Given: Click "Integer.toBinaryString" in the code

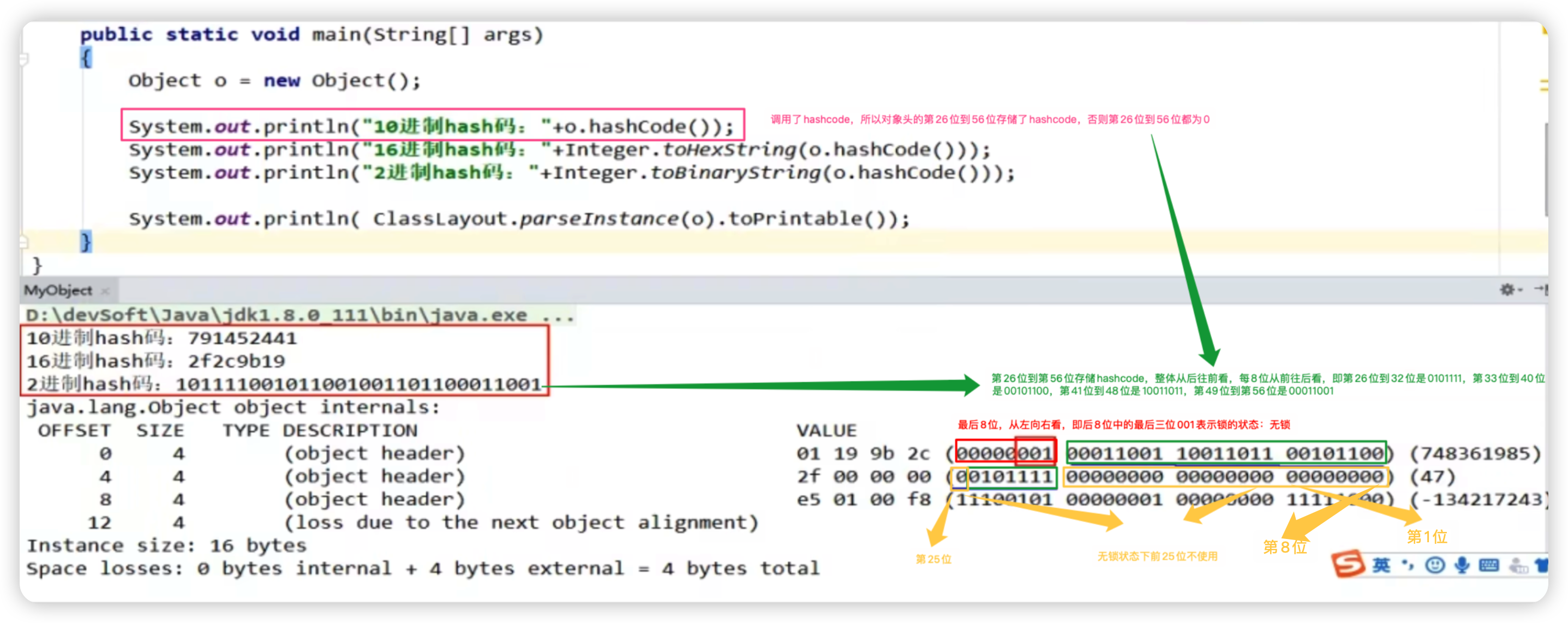Looking at the screenshot, I should (686, 173).
